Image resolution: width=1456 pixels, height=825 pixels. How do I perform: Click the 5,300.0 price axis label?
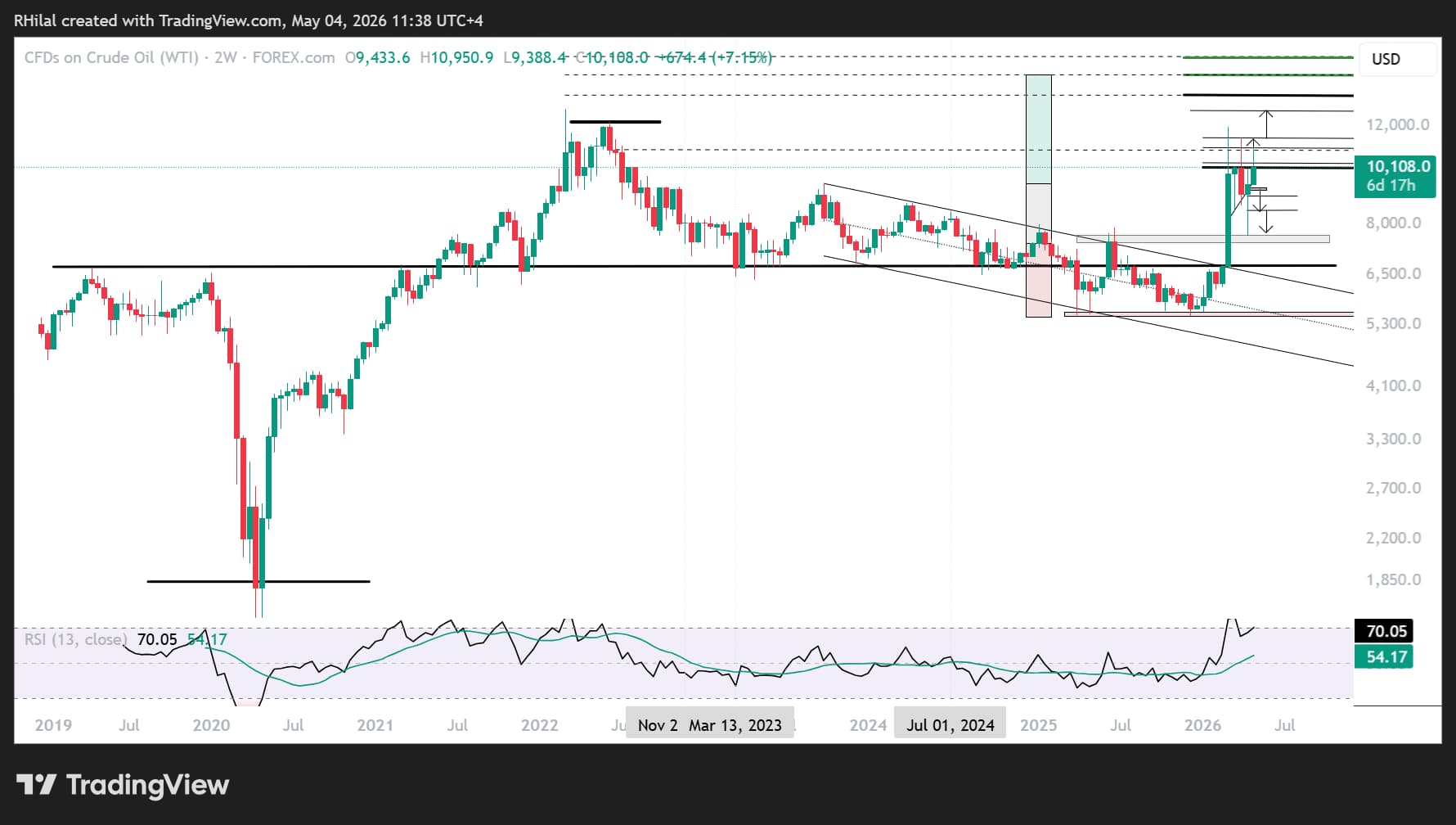pos(1393,323)
